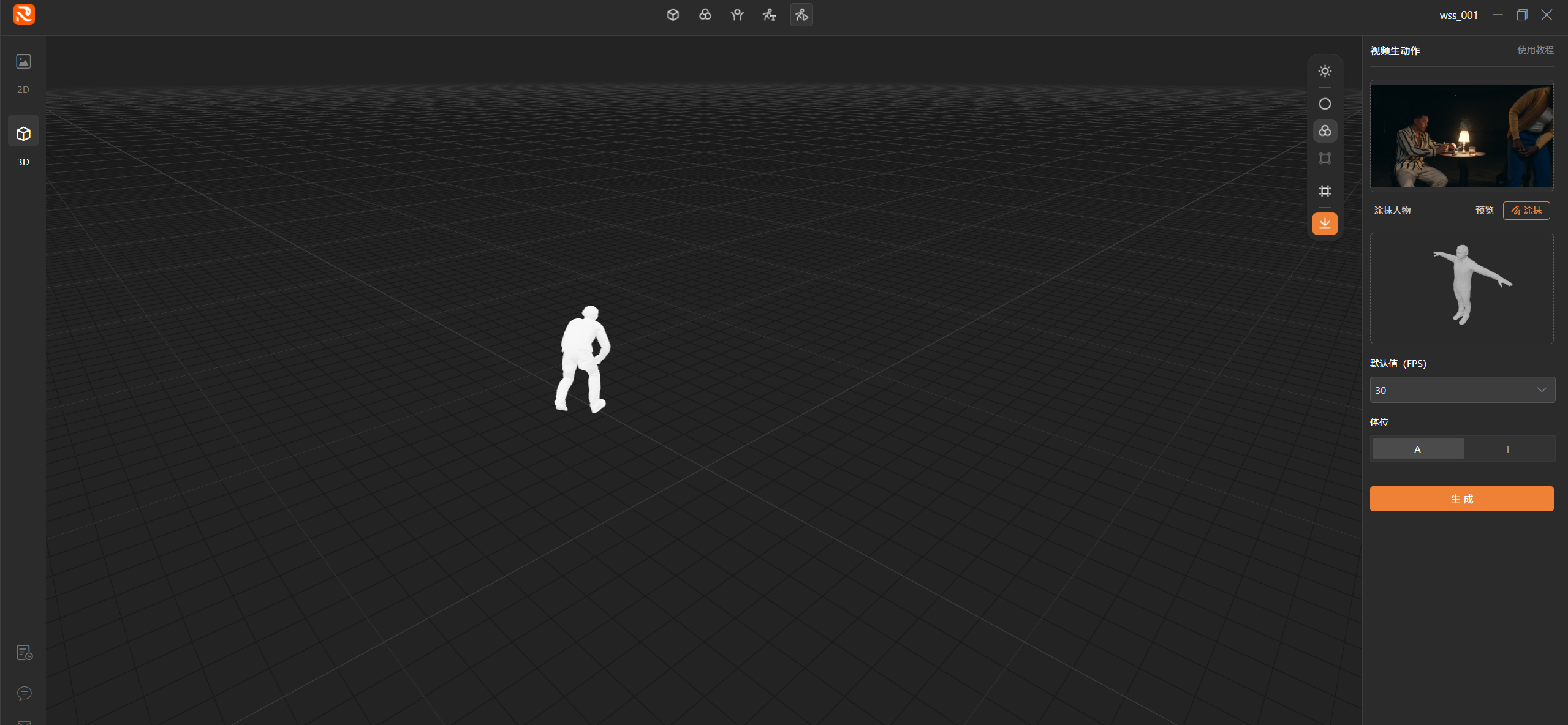1568x725 pixels.
Task: Open the task history list icon
Action: pos(25,653)
